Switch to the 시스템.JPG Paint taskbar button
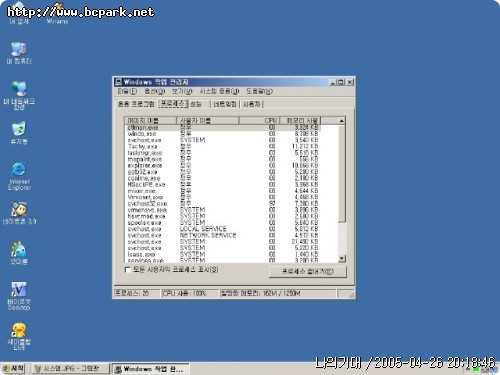Screen dimensions: 500x375 pyautogui.click(x=71, y=369)
